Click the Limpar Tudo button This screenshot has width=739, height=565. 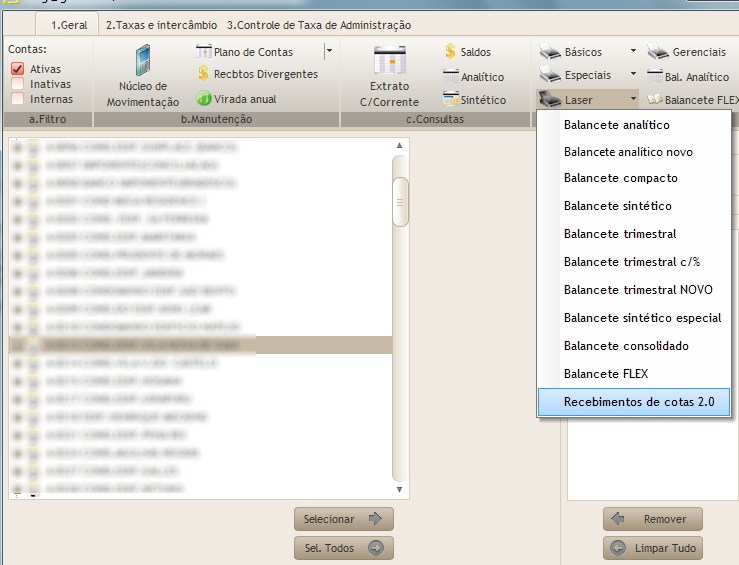652,549
